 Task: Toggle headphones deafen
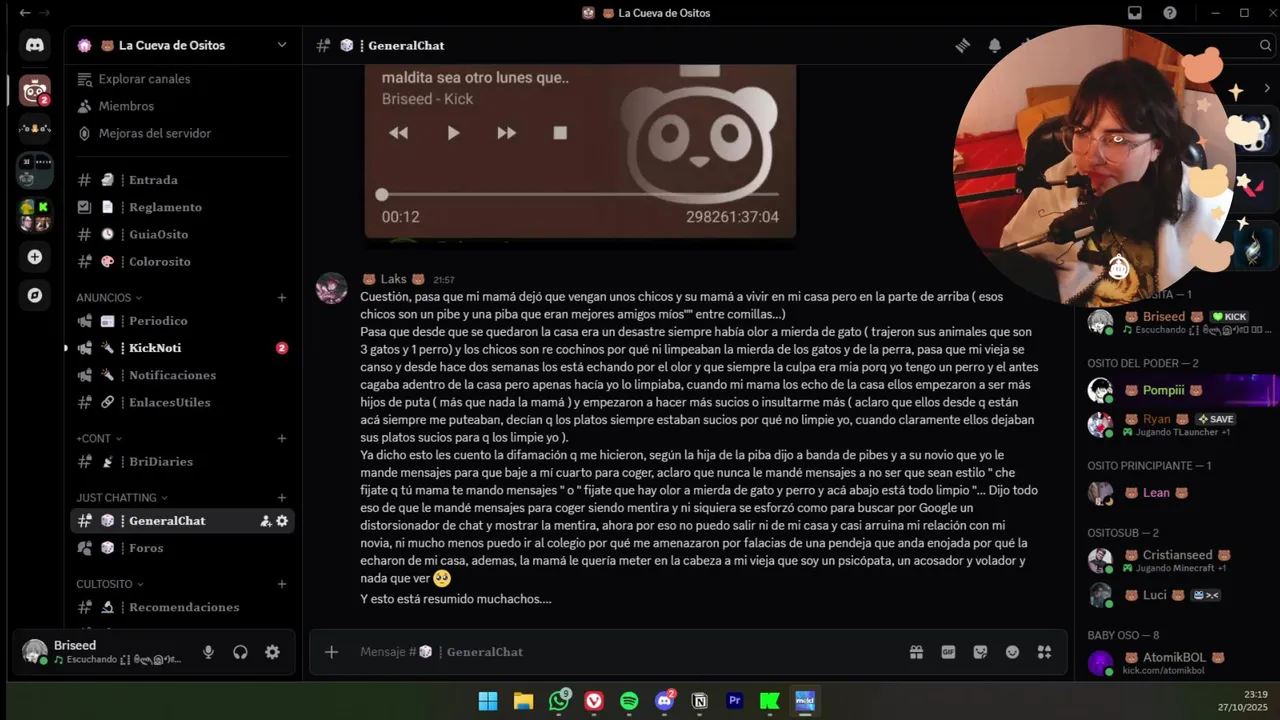[x=240, y=652]
